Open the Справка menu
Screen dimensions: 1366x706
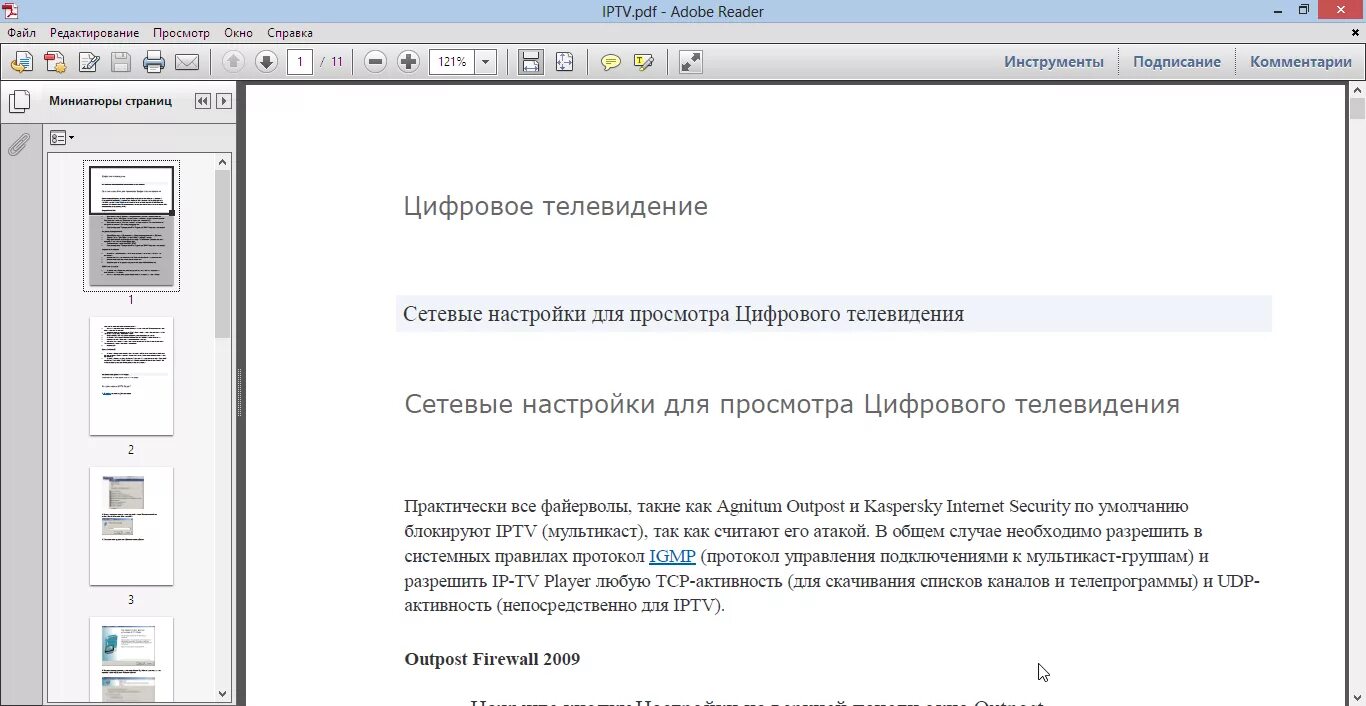pyautogui.click(x=290, y=33)
